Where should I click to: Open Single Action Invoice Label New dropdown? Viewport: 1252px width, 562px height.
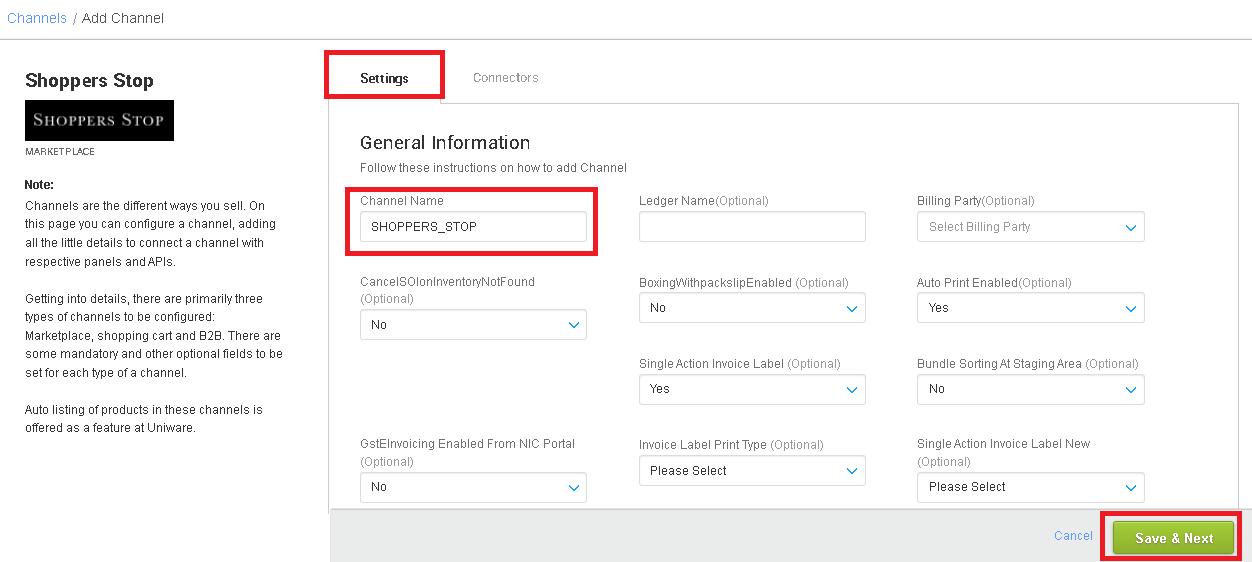[x=1030, y=487]
